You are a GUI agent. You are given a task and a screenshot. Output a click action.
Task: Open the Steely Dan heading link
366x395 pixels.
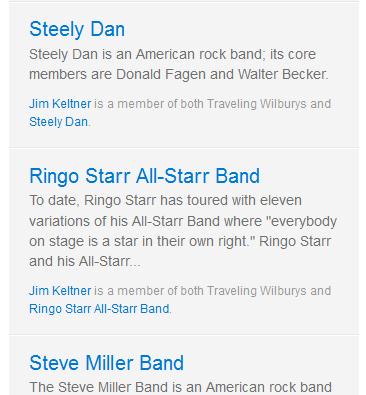pyautogui.click(x=77, y=29)
